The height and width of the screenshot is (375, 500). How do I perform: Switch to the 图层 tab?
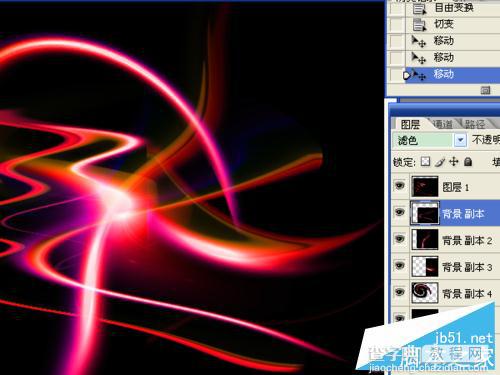[x=410, y=124]
